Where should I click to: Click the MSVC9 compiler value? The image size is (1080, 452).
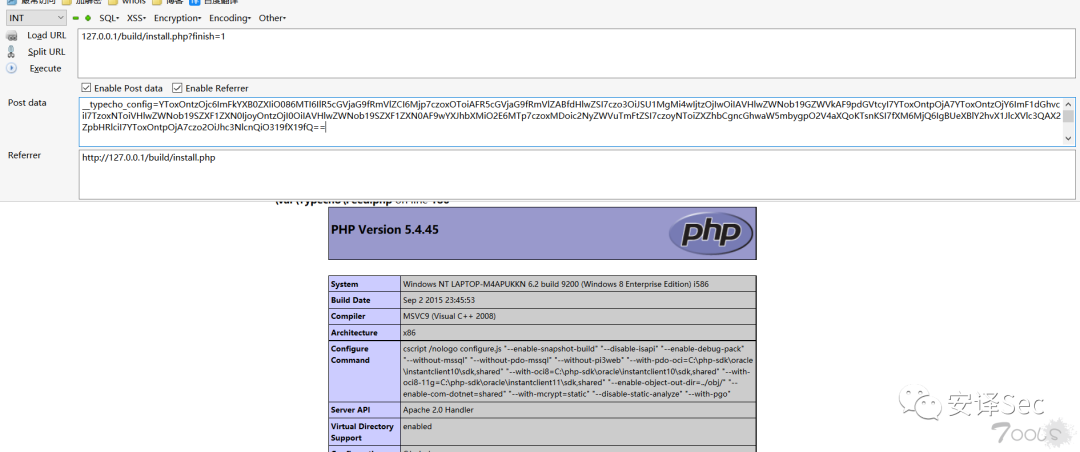point(449,316)
